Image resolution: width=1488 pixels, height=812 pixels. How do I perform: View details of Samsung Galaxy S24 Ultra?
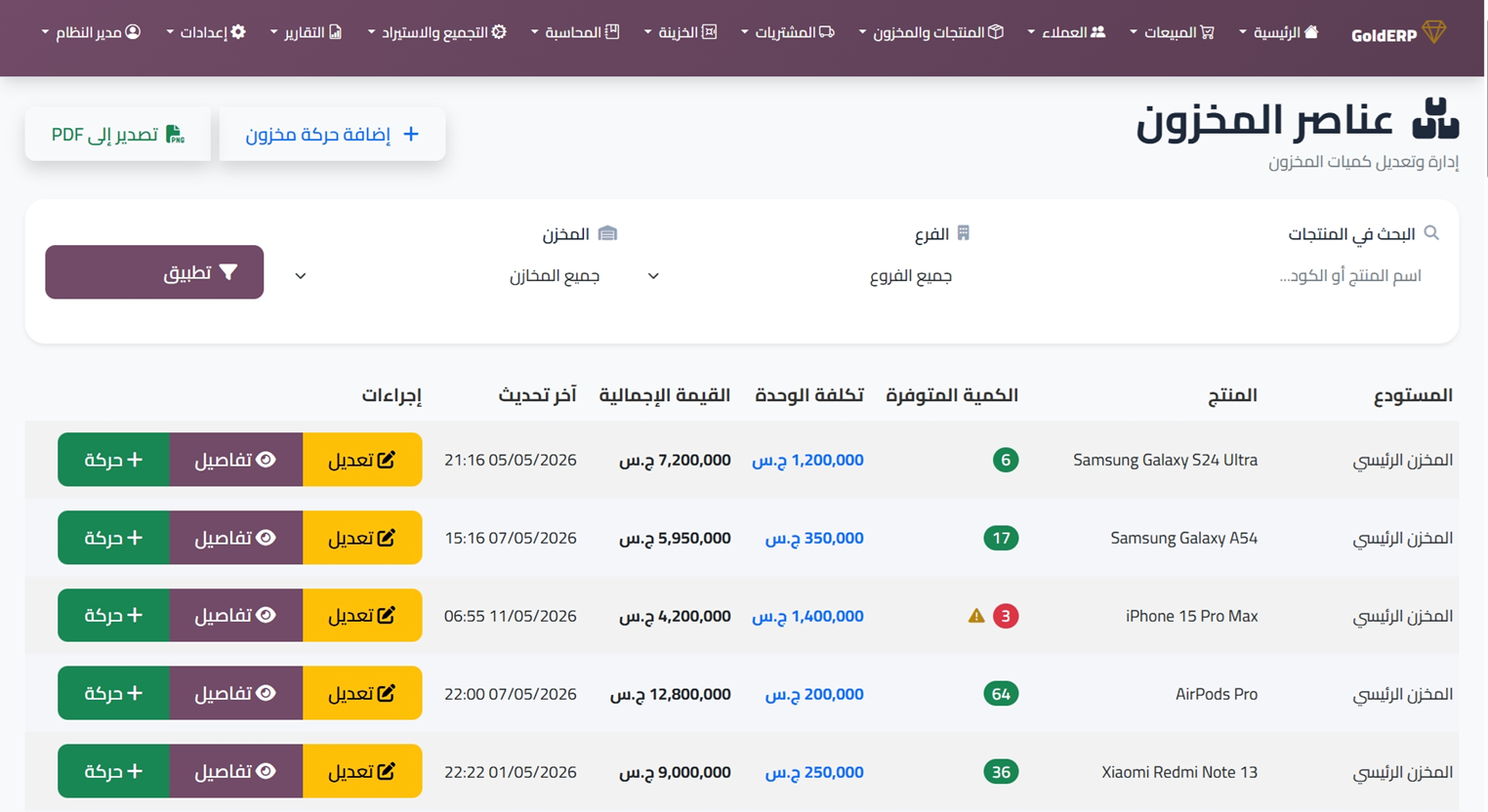click(x=235, y=460)
